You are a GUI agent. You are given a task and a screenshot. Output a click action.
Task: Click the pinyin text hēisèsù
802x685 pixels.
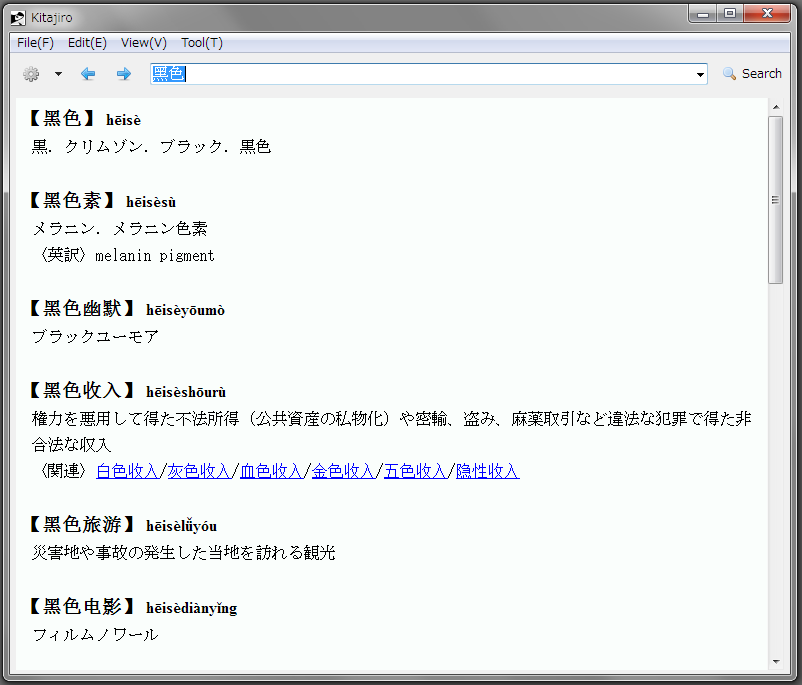[151, 202]
